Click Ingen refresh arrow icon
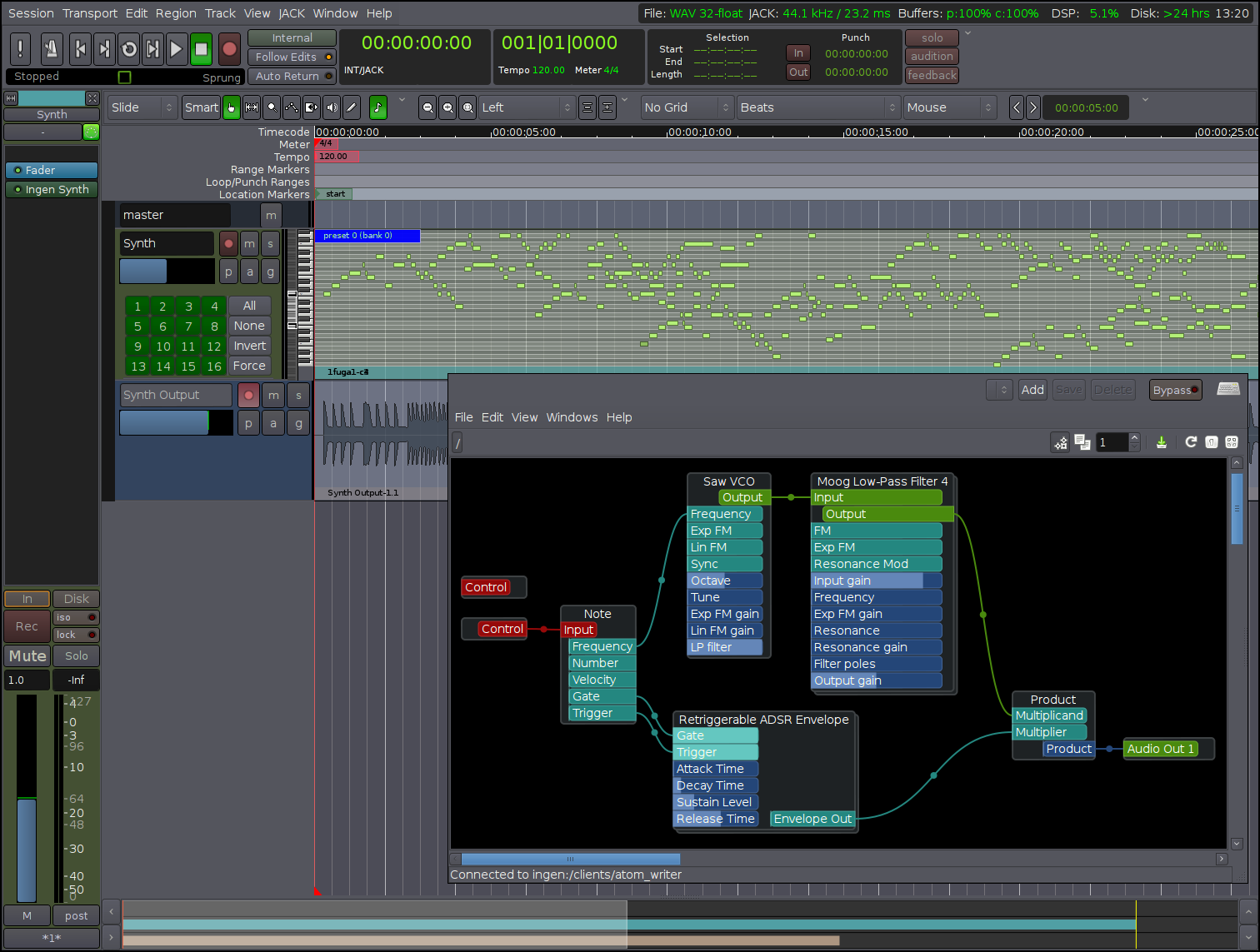Screen dimensions: 1260x952 coord(1191,442)
